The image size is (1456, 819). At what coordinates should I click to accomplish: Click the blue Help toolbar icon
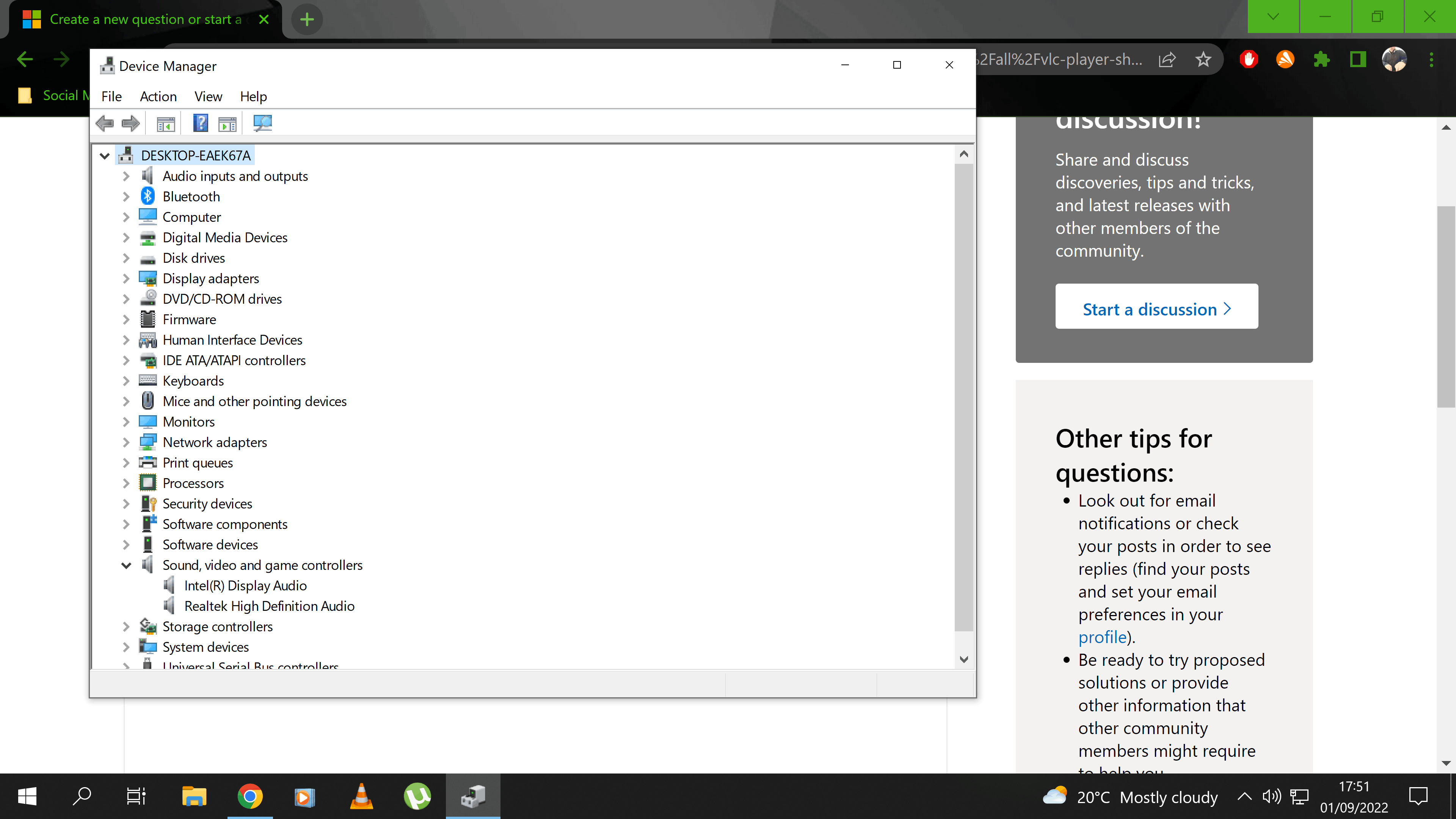(x=200, y=123)
